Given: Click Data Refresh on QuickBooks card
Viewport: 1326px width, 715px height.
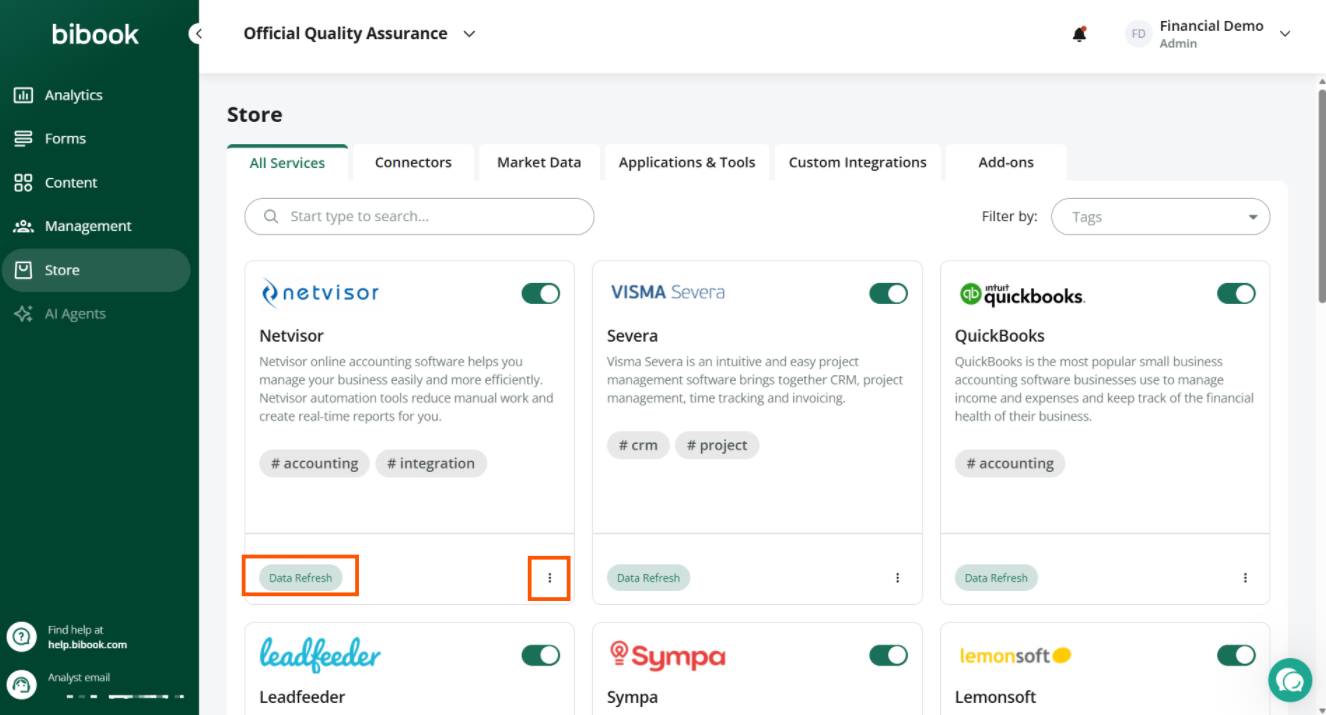Looking at the screenshot, I should tap(996, 578).
